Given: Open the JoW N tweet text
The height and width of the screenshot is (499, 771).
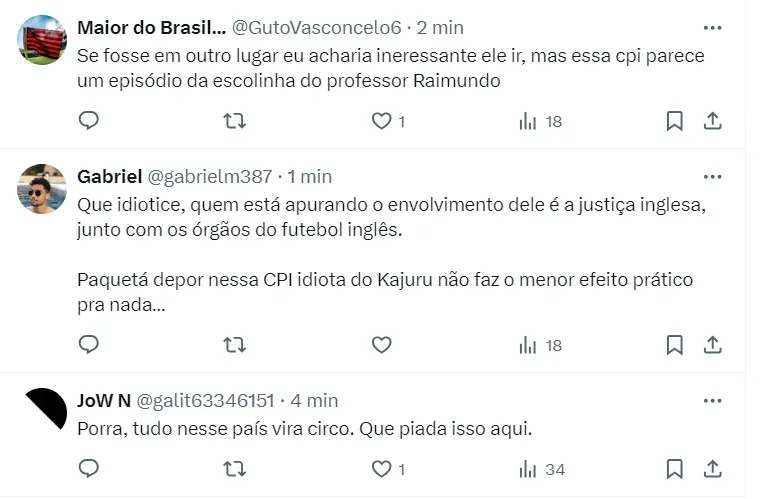Looking at the screenshot, I should (x=305, y=428).
